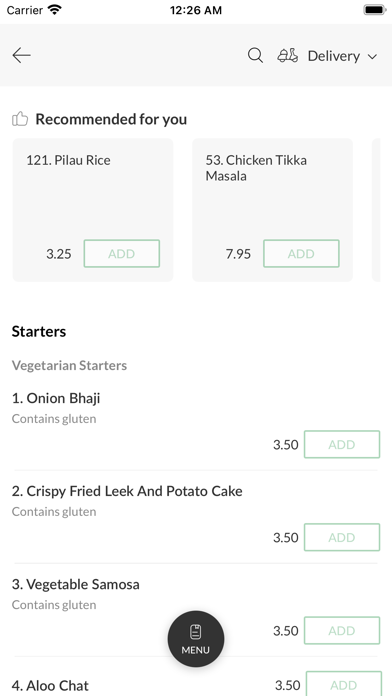Open the floating MENU button
The image size is (392, 696).
click(196, 639)
